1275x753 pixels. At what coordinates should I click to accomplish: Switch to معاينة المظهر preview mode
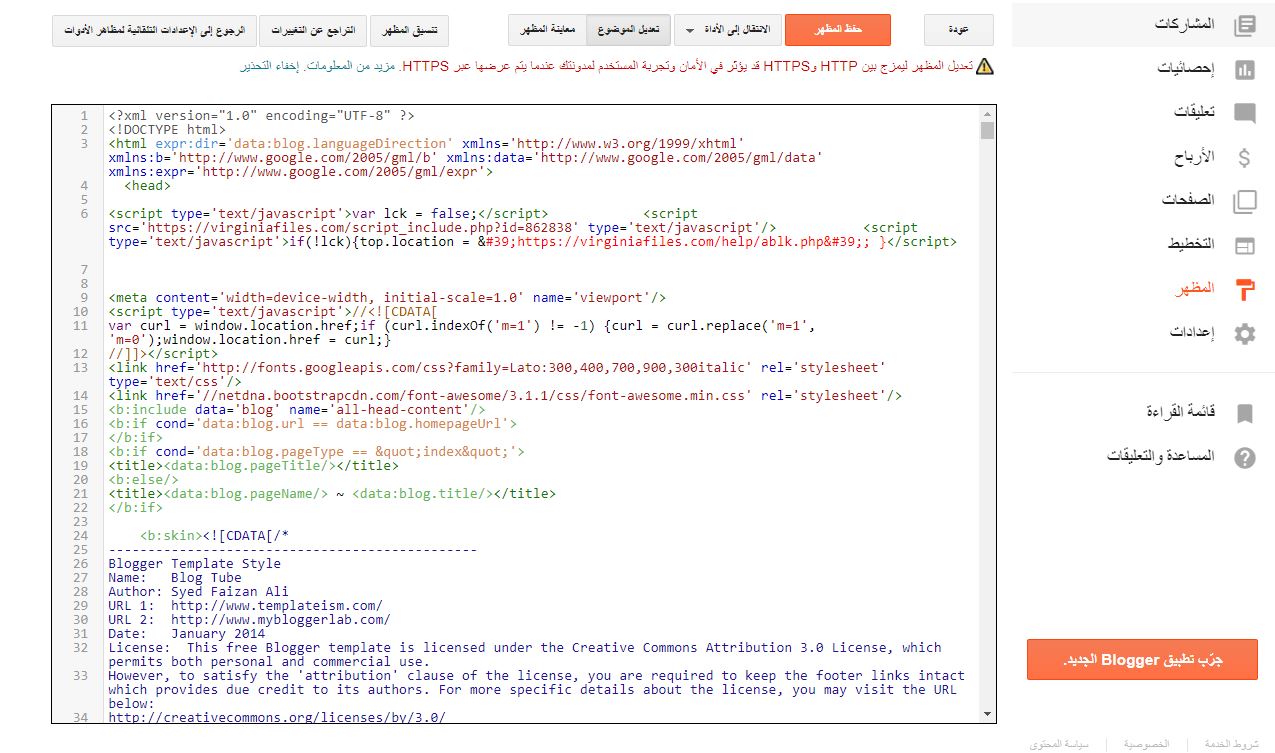coord(547,30)
